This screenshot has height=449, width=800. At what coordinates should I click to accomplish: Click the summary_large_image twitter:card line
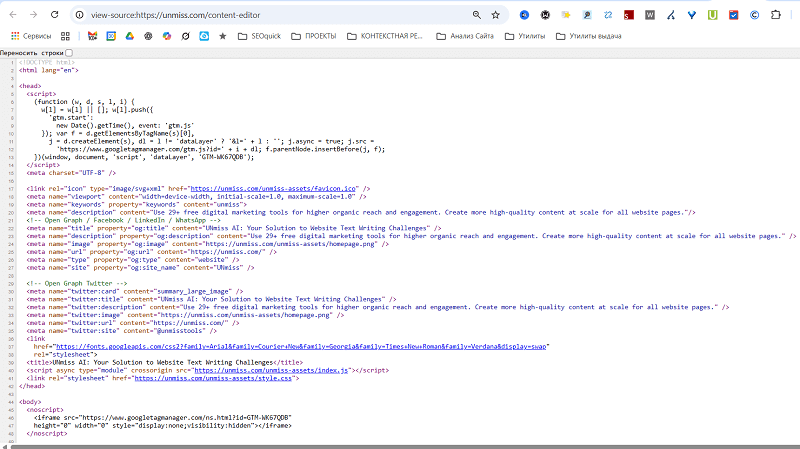pyautogui.click(x=135, y=291)
